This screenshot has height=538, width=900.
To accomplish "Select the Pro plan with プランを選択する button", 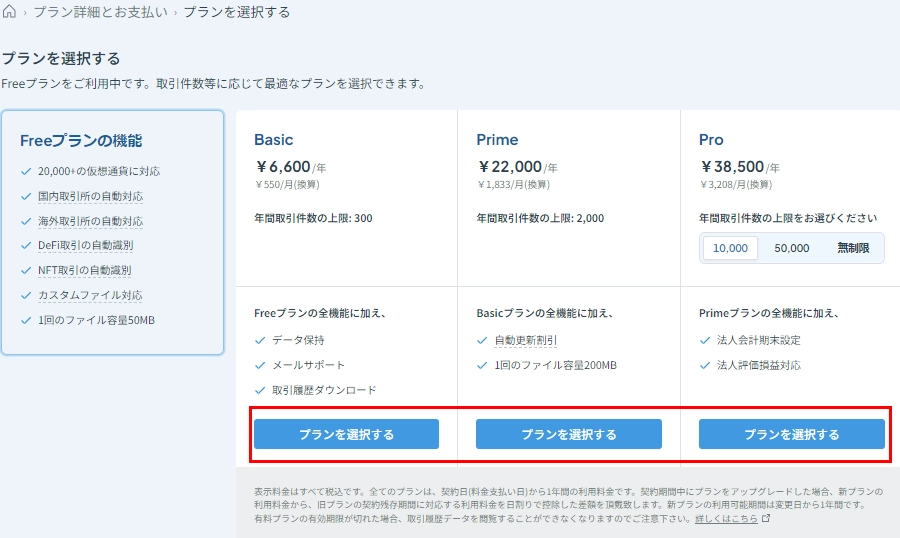I will (x=792, y=434).
